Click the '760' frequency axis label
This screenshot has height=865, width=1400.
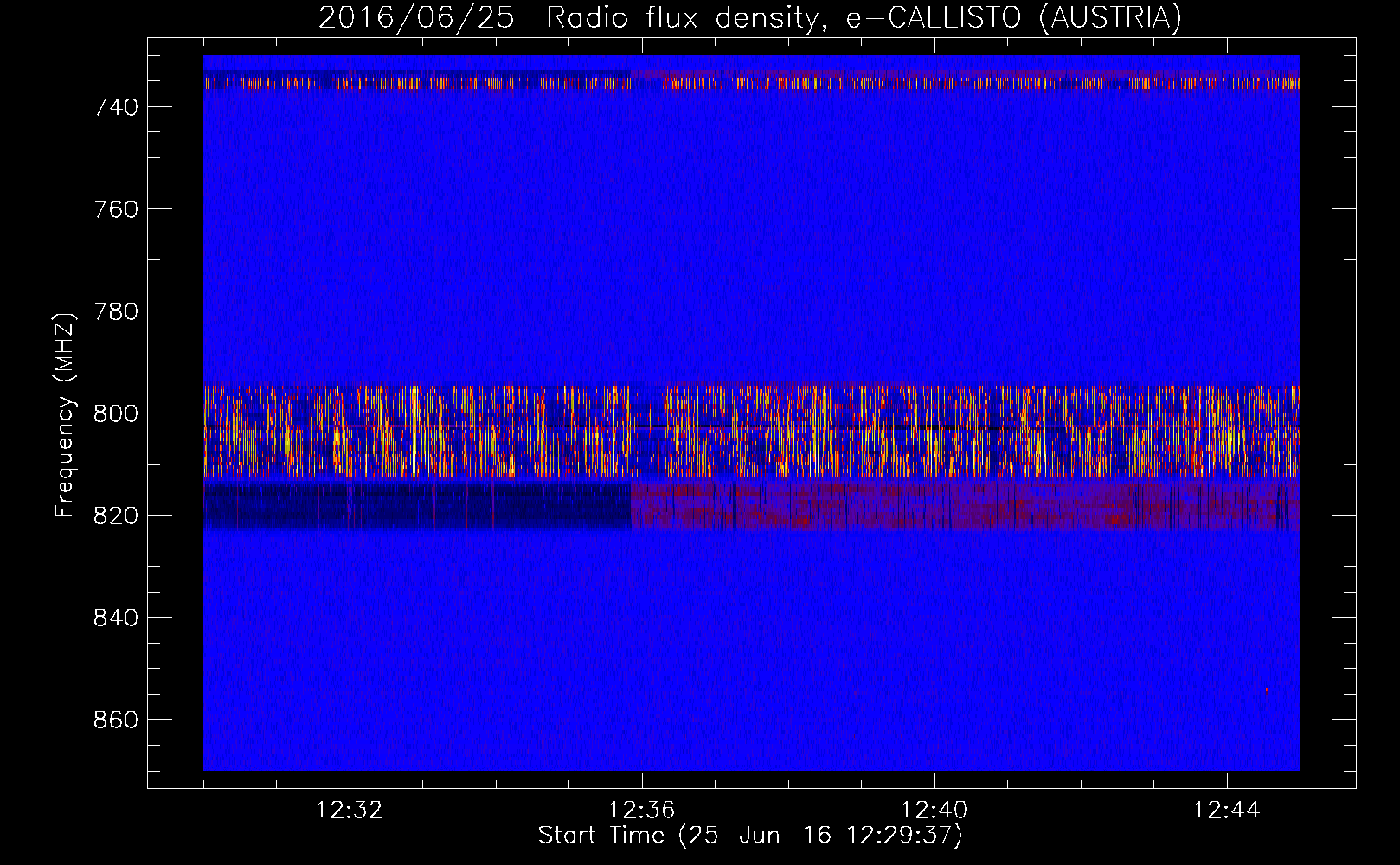[x=116, y=209]
